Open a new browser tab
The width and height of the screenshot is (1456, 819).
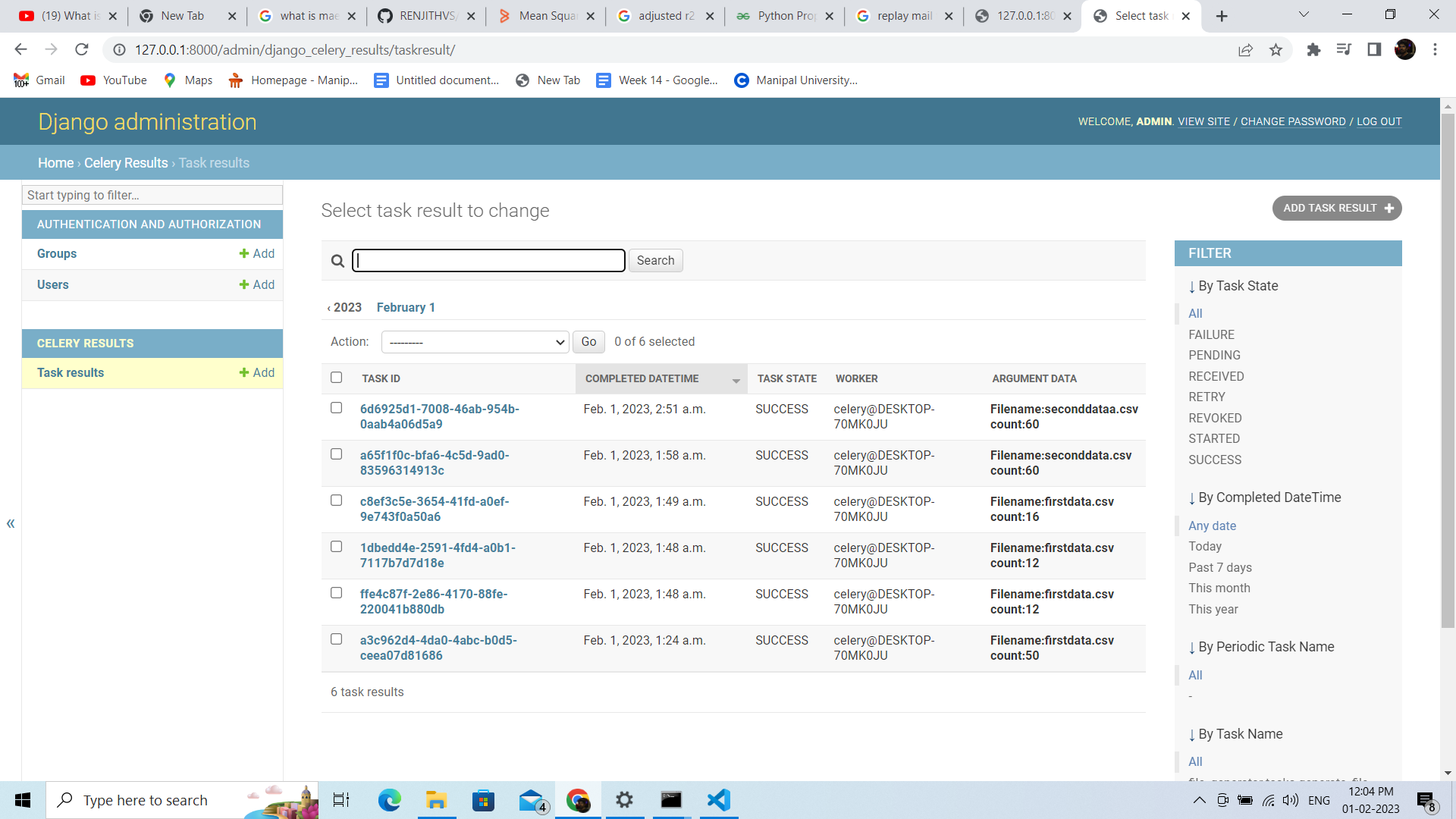point(1221,16)
